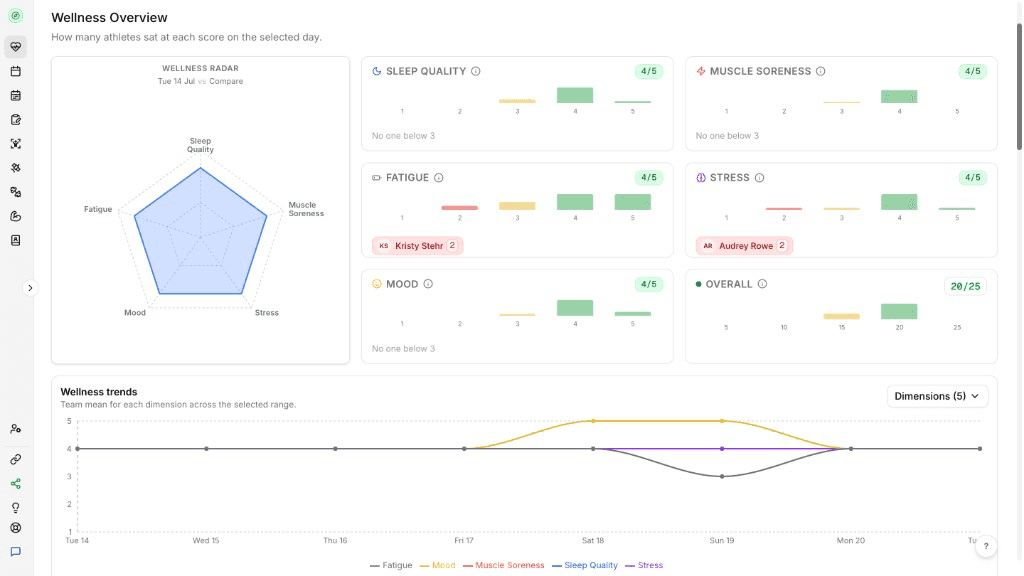The width and height of the screenshot is (1024, 576).
Task: Open the heart-pulse wellness sidebar icon
Action: click(16, 47)
